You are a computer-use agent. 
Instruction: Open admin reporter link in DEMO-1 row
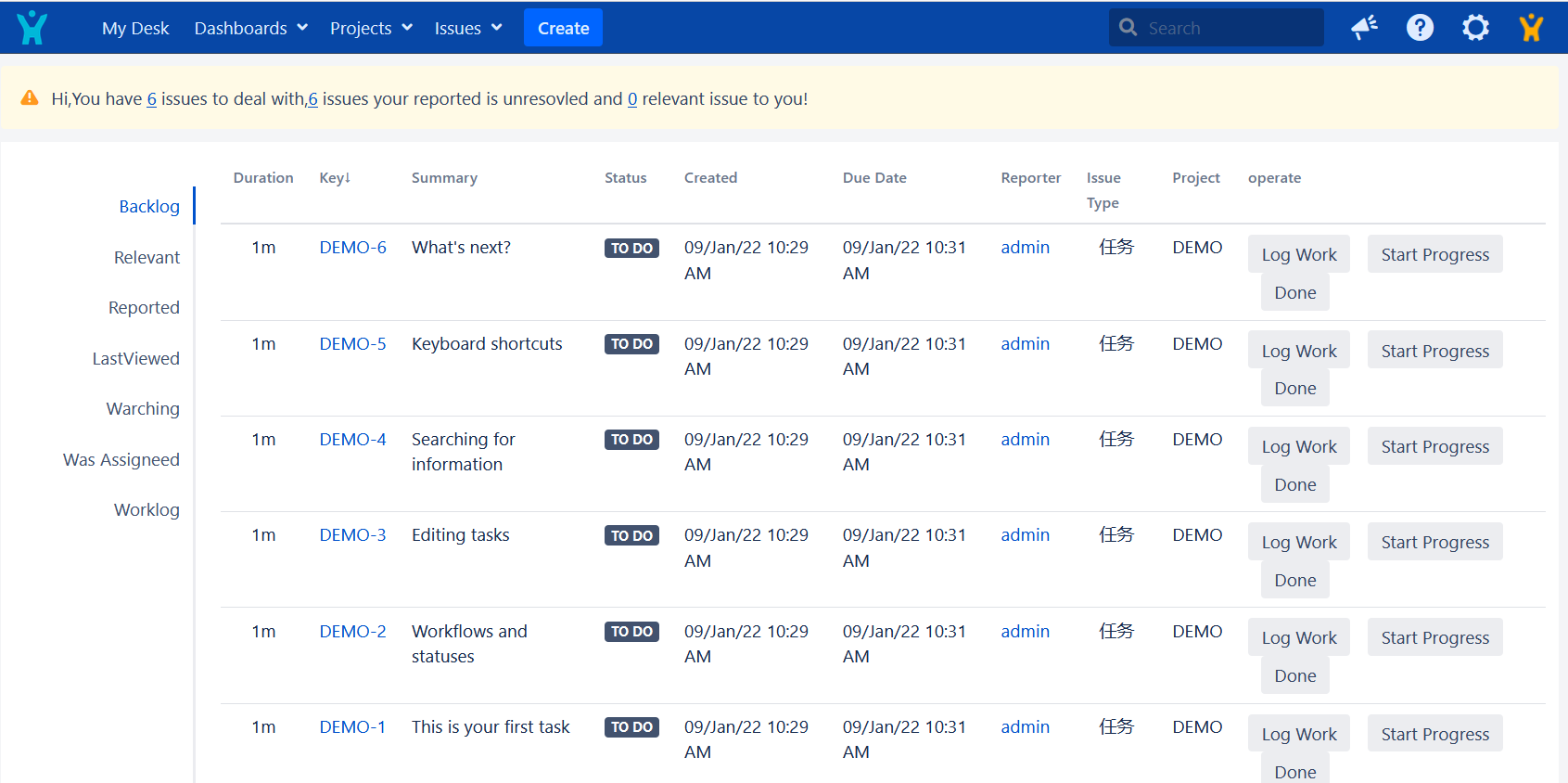[1025, 726]
